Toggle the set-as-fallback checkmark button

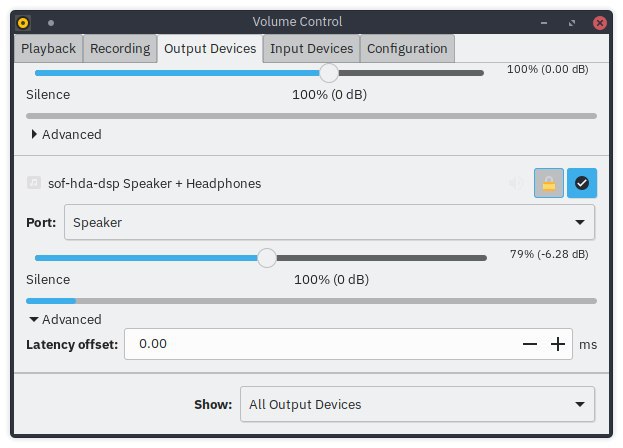tap(582, 183)
